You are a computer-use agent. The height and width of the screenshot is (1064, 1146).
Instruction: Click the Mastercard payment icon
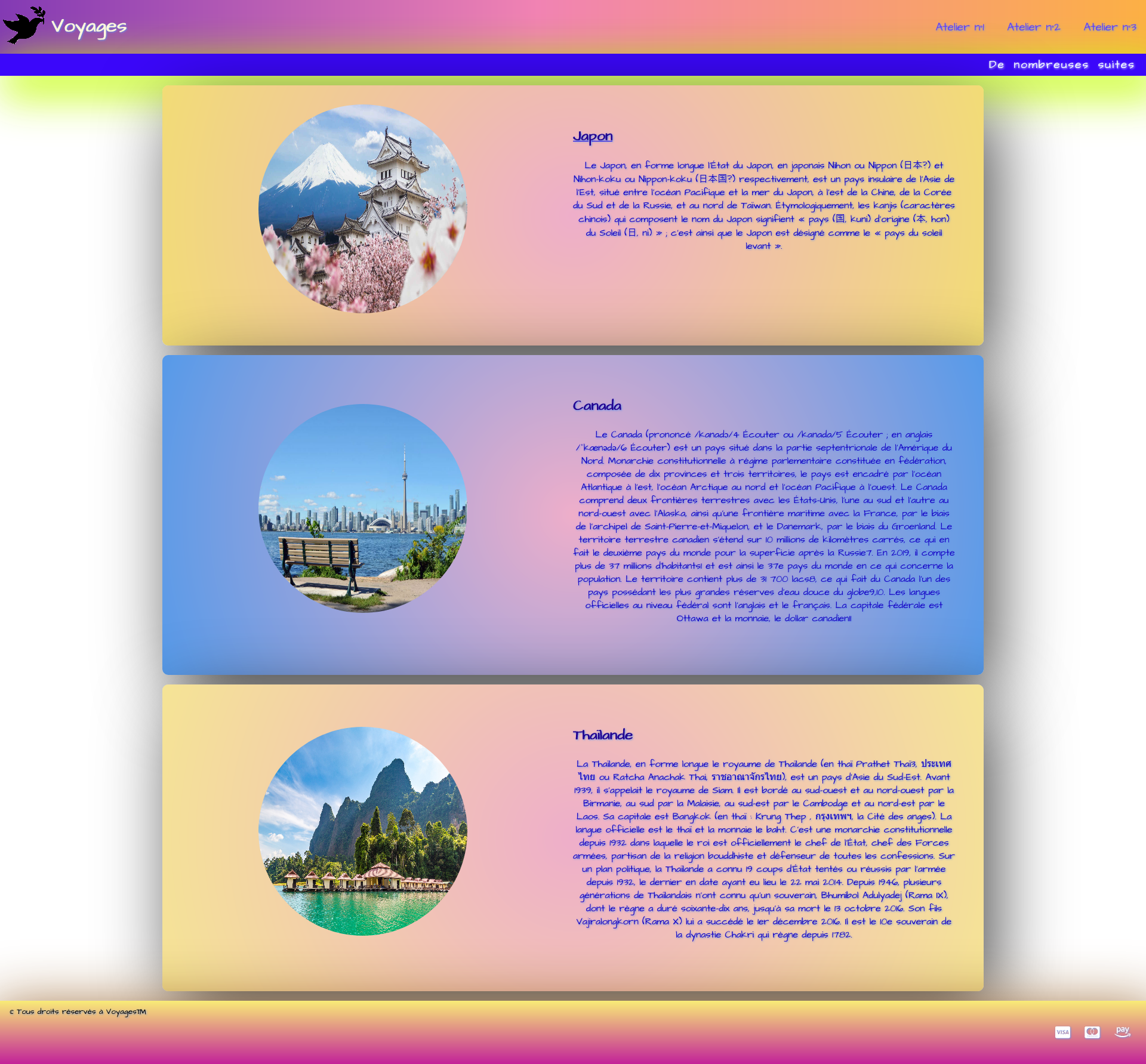pos(1092,1032)
